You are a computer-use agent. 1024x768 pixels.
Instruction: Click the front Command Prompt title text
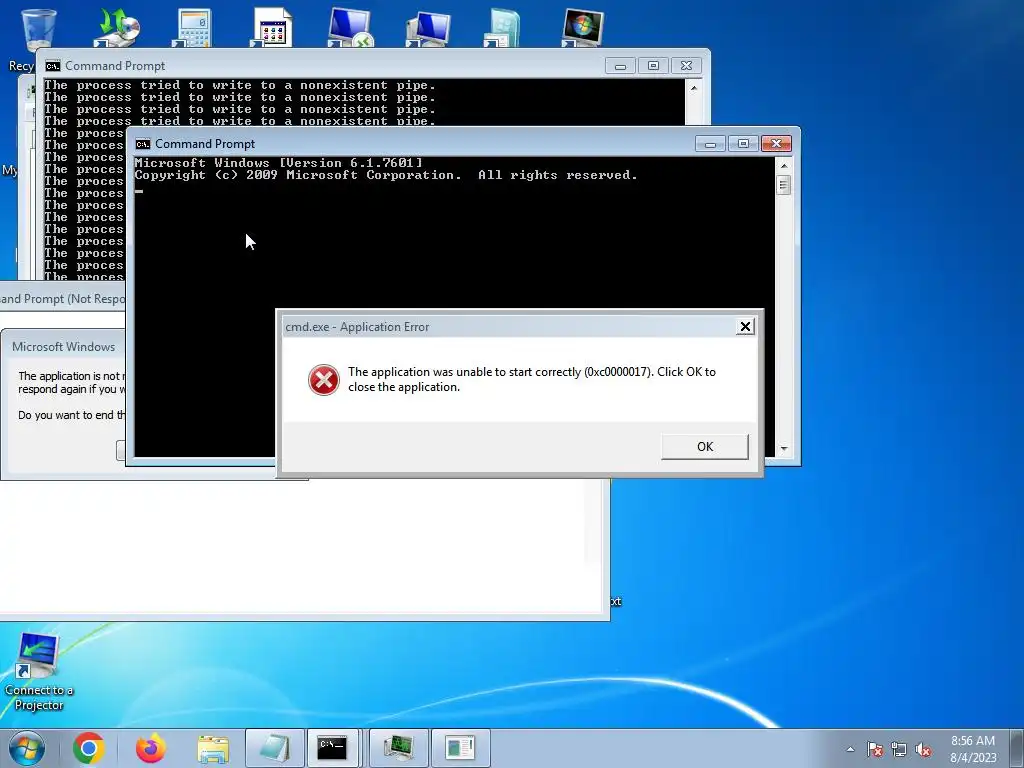pyautogui.click(x=205, y=144)
